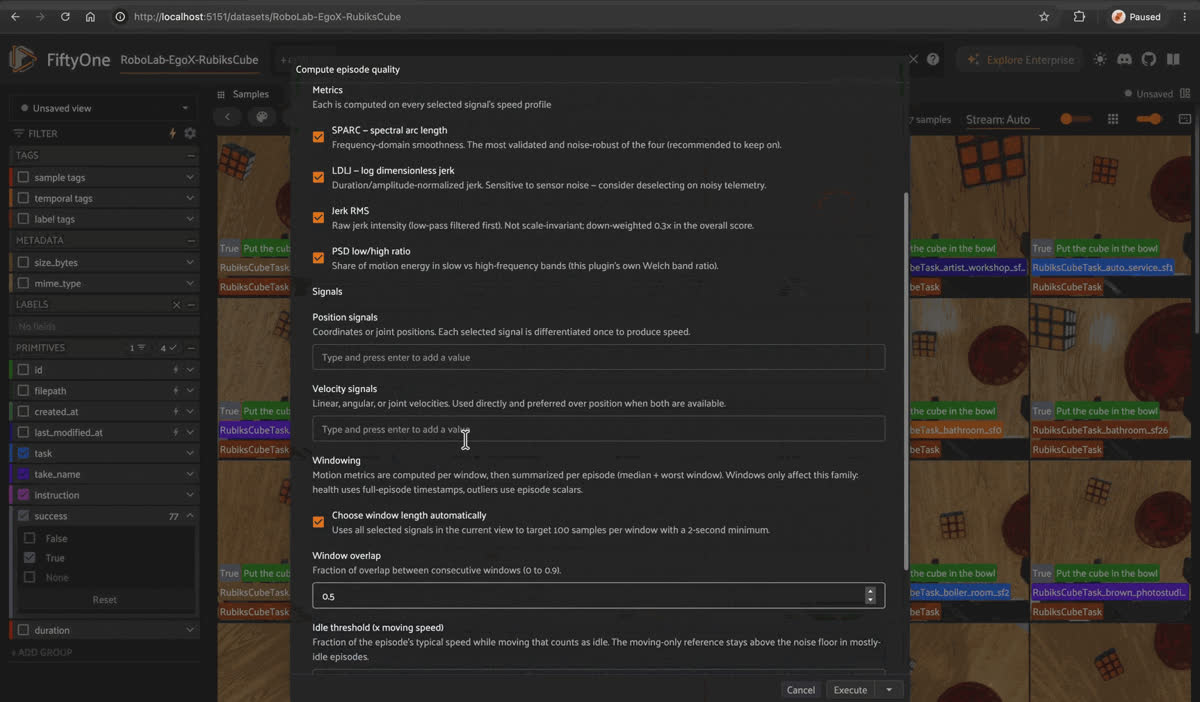Adjust the left orange slider by Stream: Auto
1200x702 pixels.
[1076, 119]
